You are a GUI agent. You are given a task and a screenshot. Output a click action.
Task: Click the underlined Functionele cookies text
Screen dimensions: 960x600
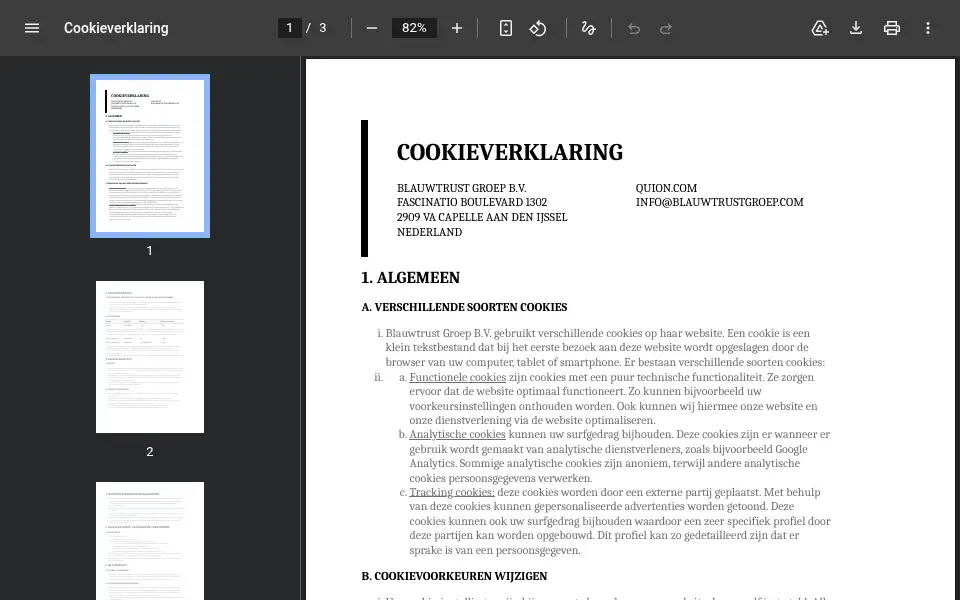457,377
